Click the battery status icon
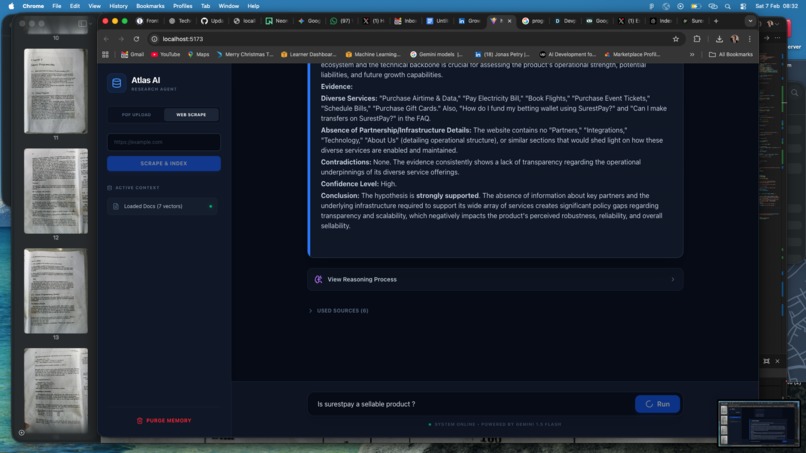 click(695, 6)
